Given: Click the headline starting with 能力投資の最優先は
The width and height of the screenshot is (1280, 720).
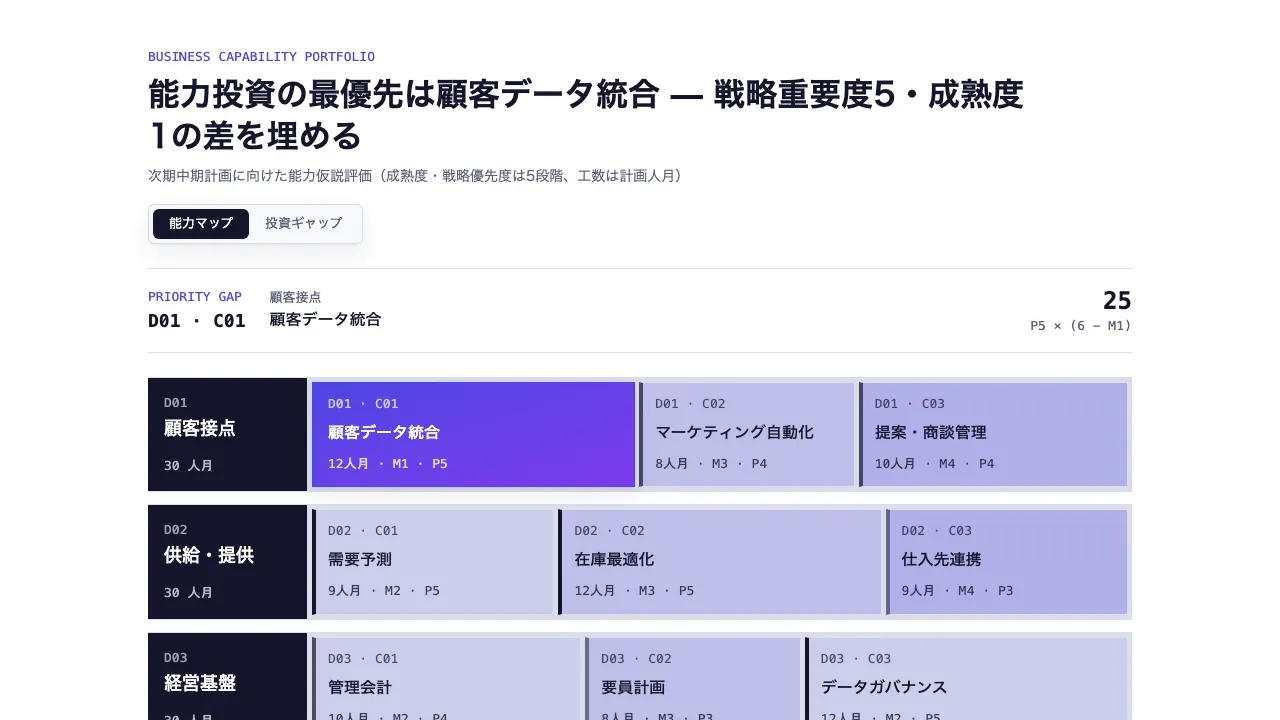Looking at the screenshot, I should pos(586,114).
